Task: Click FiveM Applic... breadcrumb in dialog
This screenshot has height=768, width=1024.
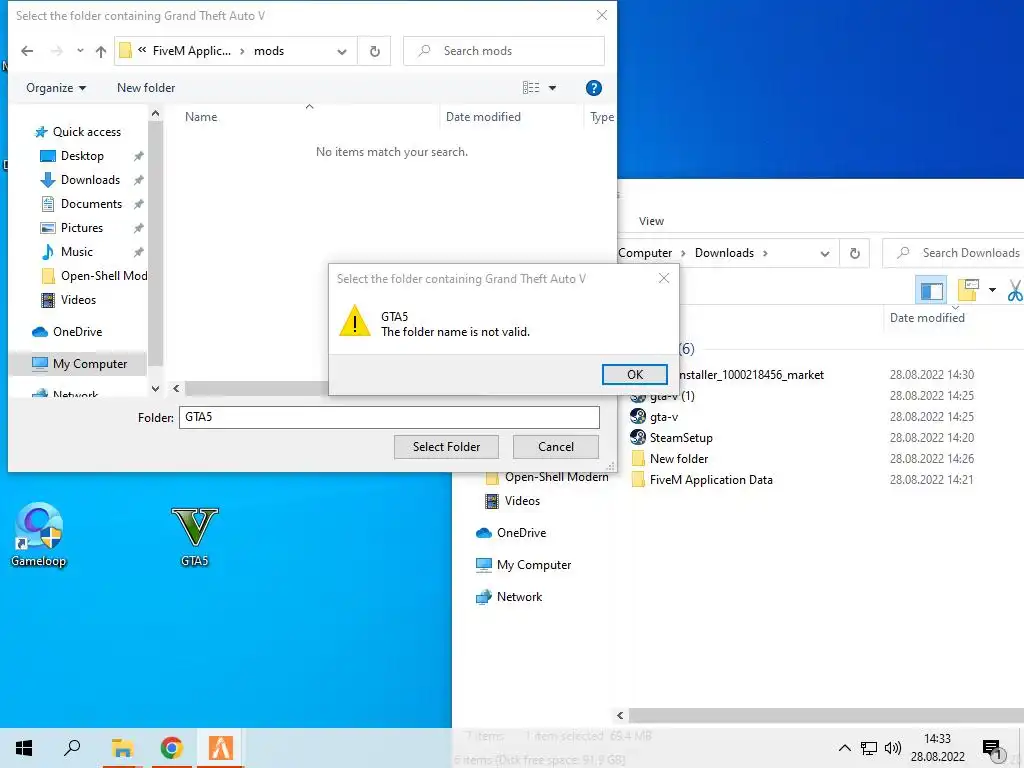Action: coord(191,51)
